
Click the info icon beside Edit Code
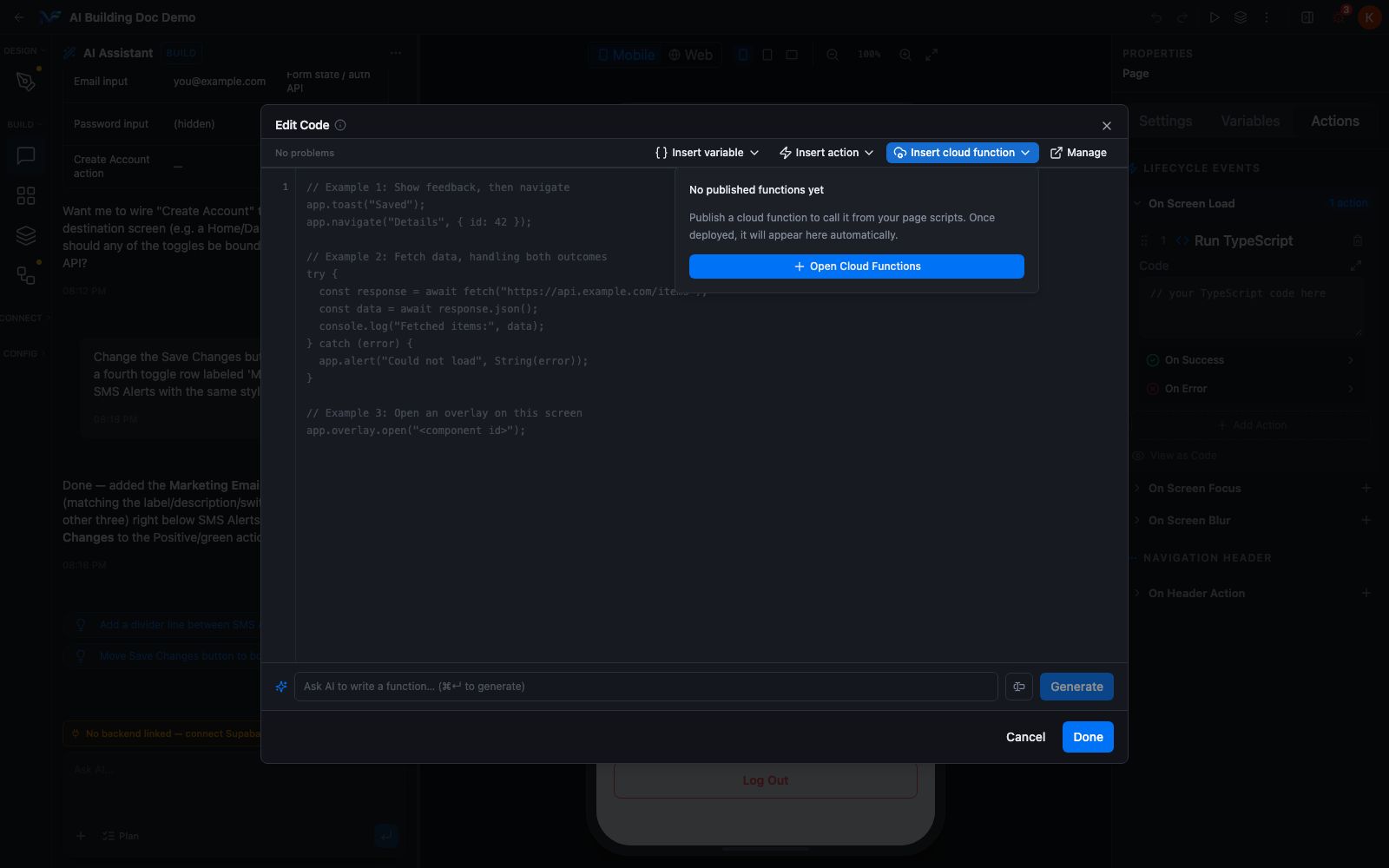pyautogui.click(x=340, y=125)
